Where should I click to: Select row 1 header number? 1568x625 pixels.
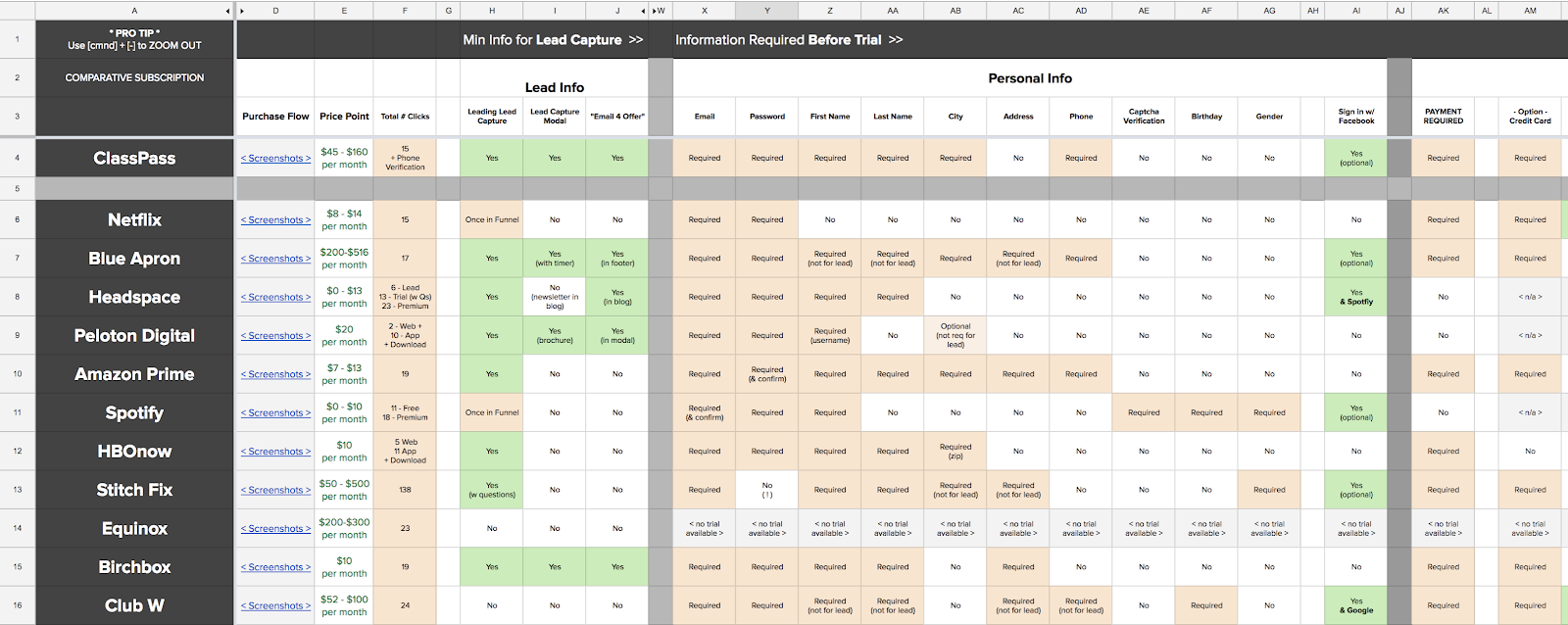click(18, 39)
